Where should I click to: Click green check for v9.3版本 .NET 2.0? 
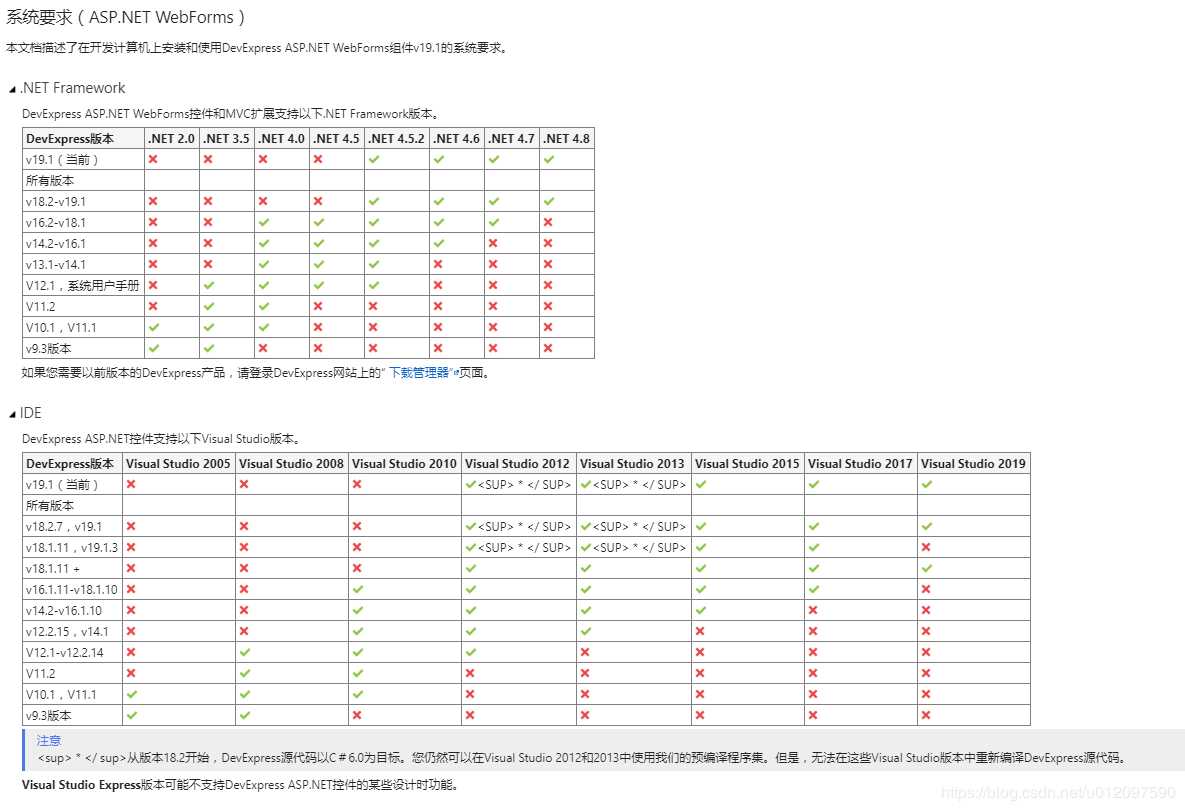(153, 348)
